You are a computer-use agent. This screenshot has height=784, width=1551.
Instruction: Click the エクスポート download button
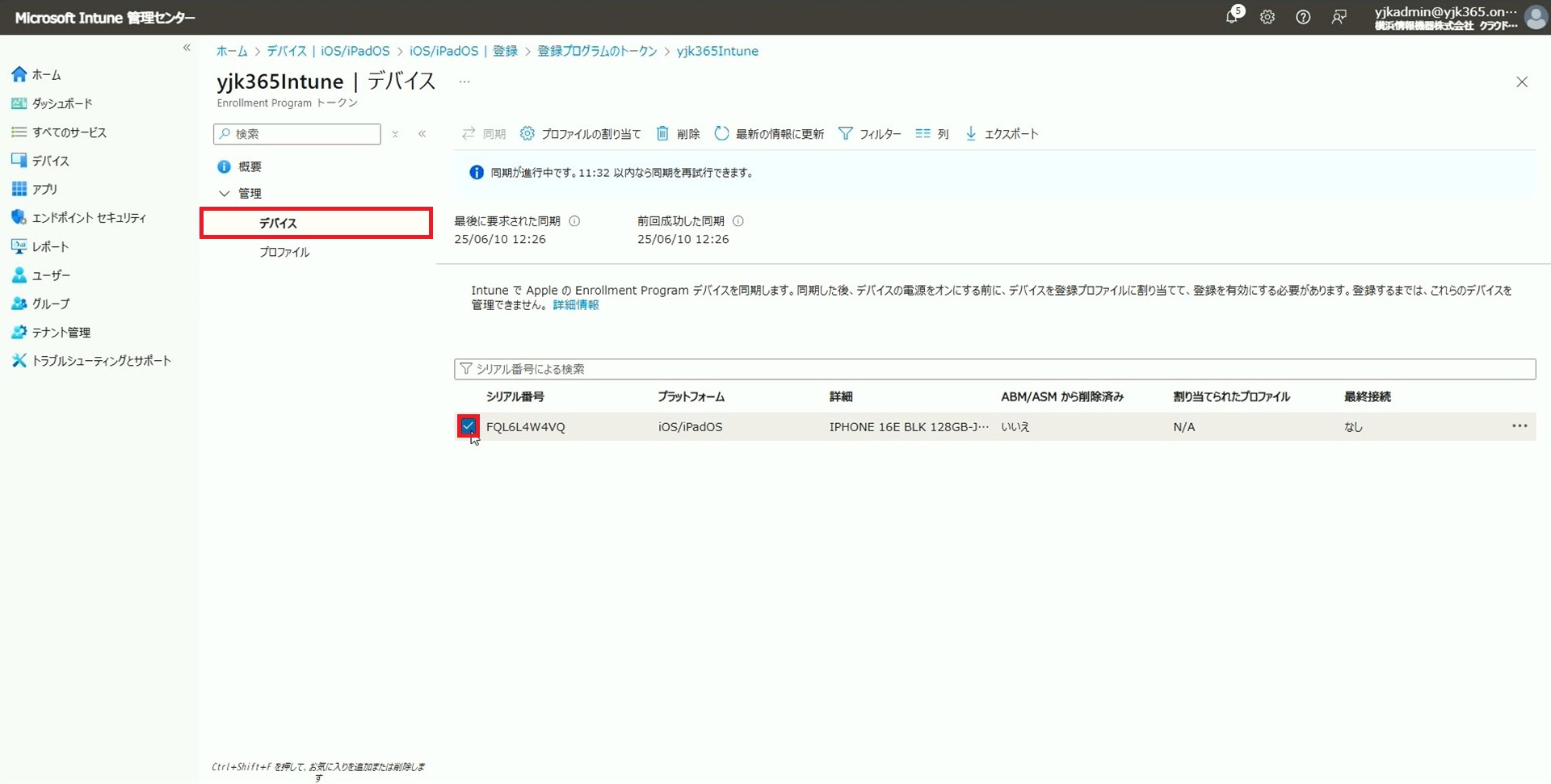[1001, 134]
